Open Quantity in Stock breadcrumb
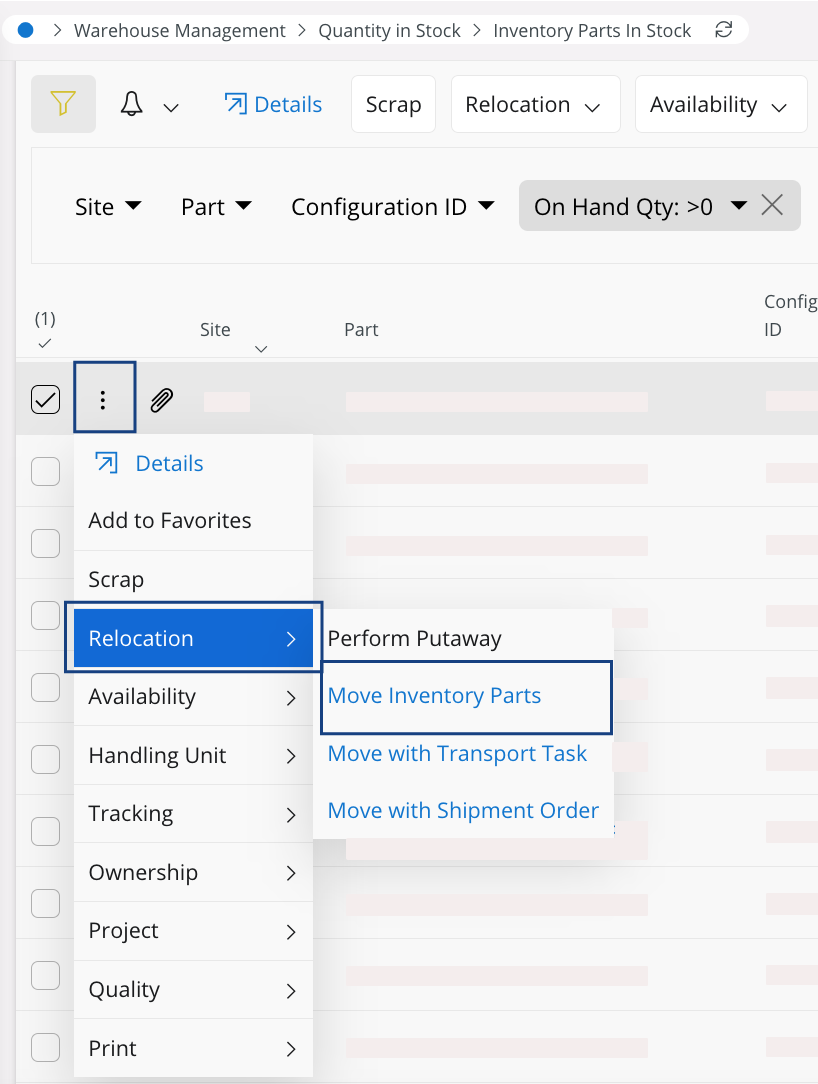The height and width of the screenshot is (1084, 818). tap(389, 31)
